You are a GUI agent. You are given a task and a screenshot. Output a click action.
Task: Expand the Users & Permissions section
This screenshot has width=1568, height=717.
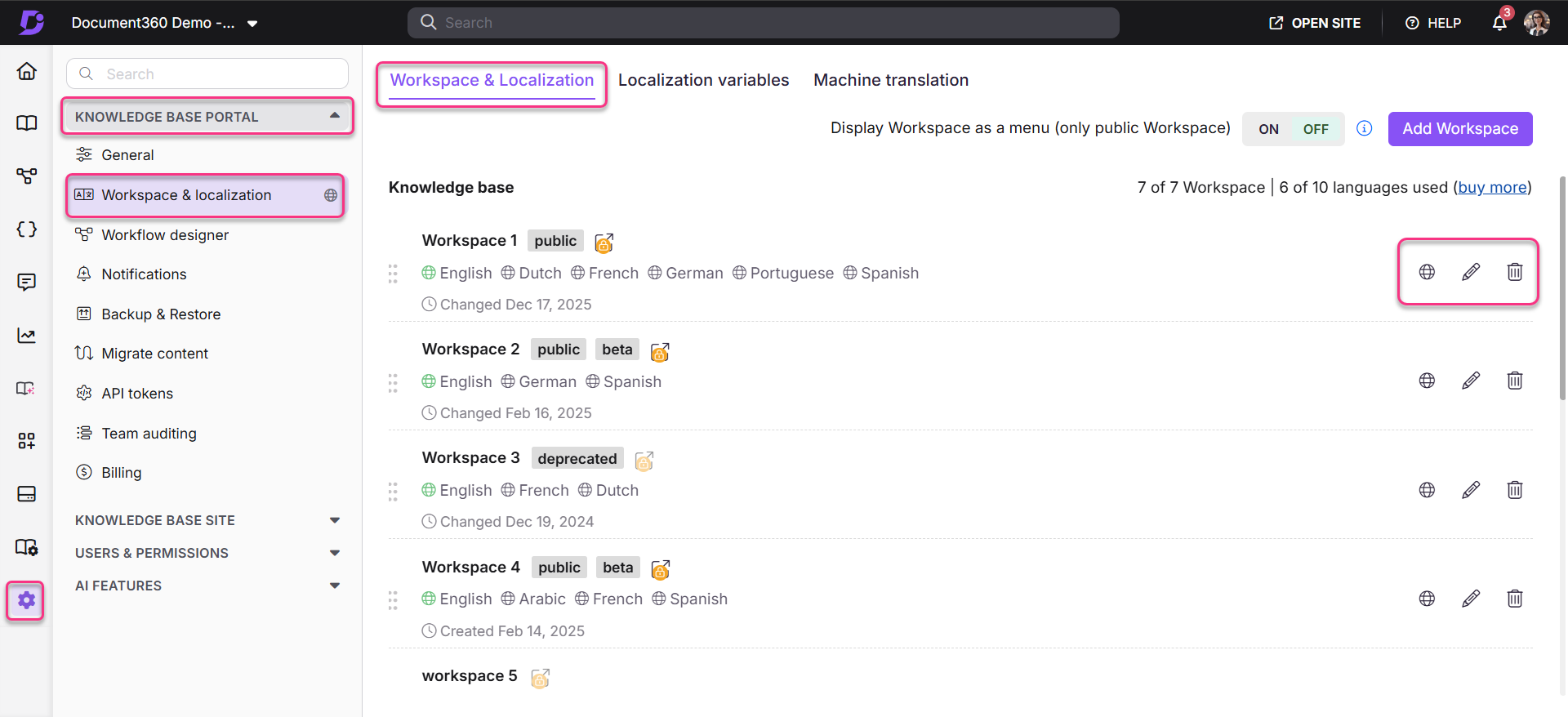tap(207, 553)
